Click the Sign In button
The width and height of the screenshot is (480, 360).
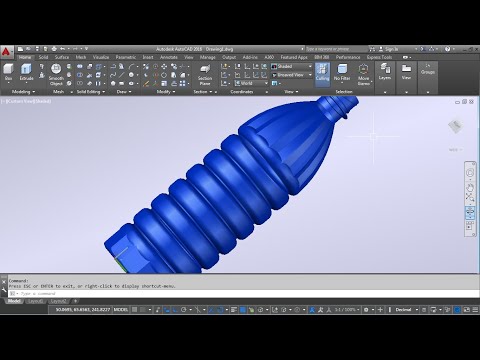[x=389, y=49]
